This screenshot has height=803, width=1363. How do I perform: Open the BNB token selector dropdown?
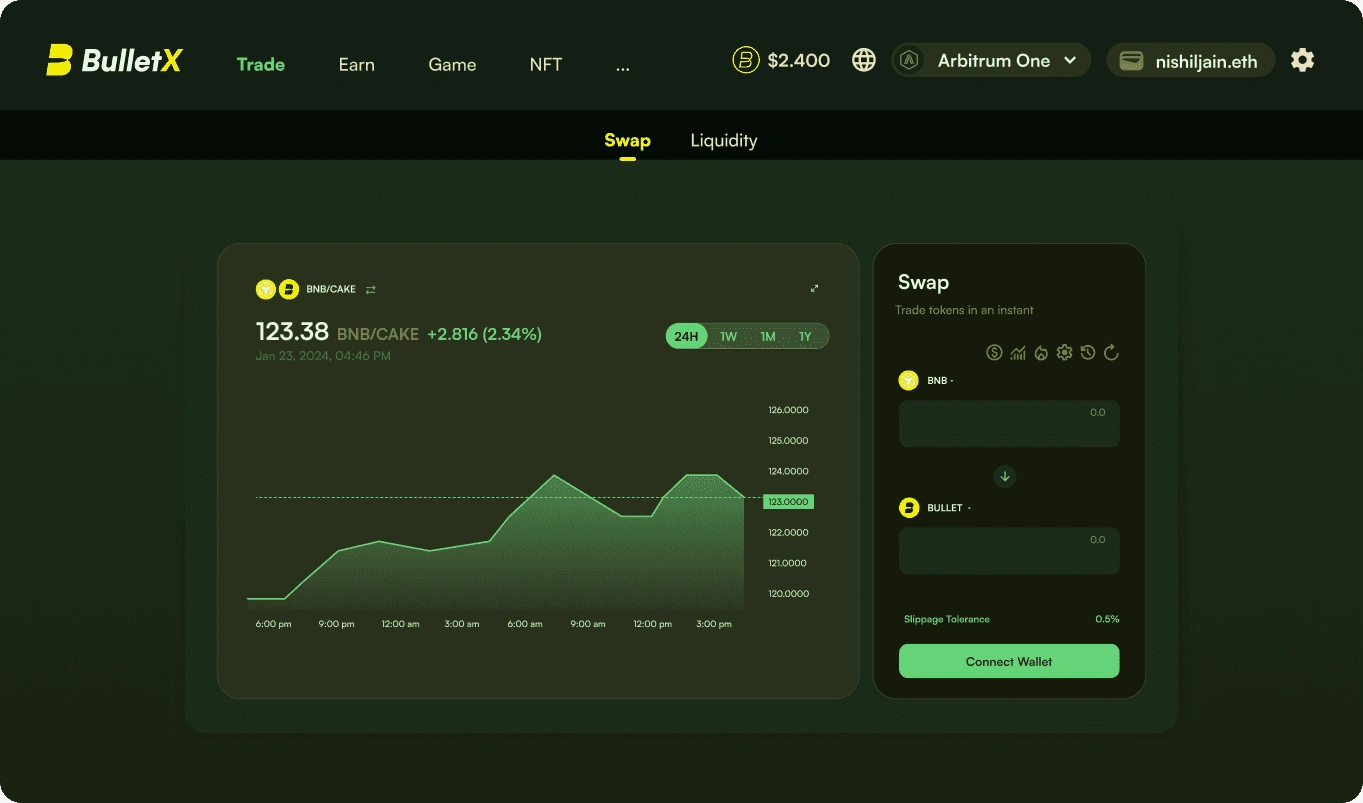[x=940, y=381]
